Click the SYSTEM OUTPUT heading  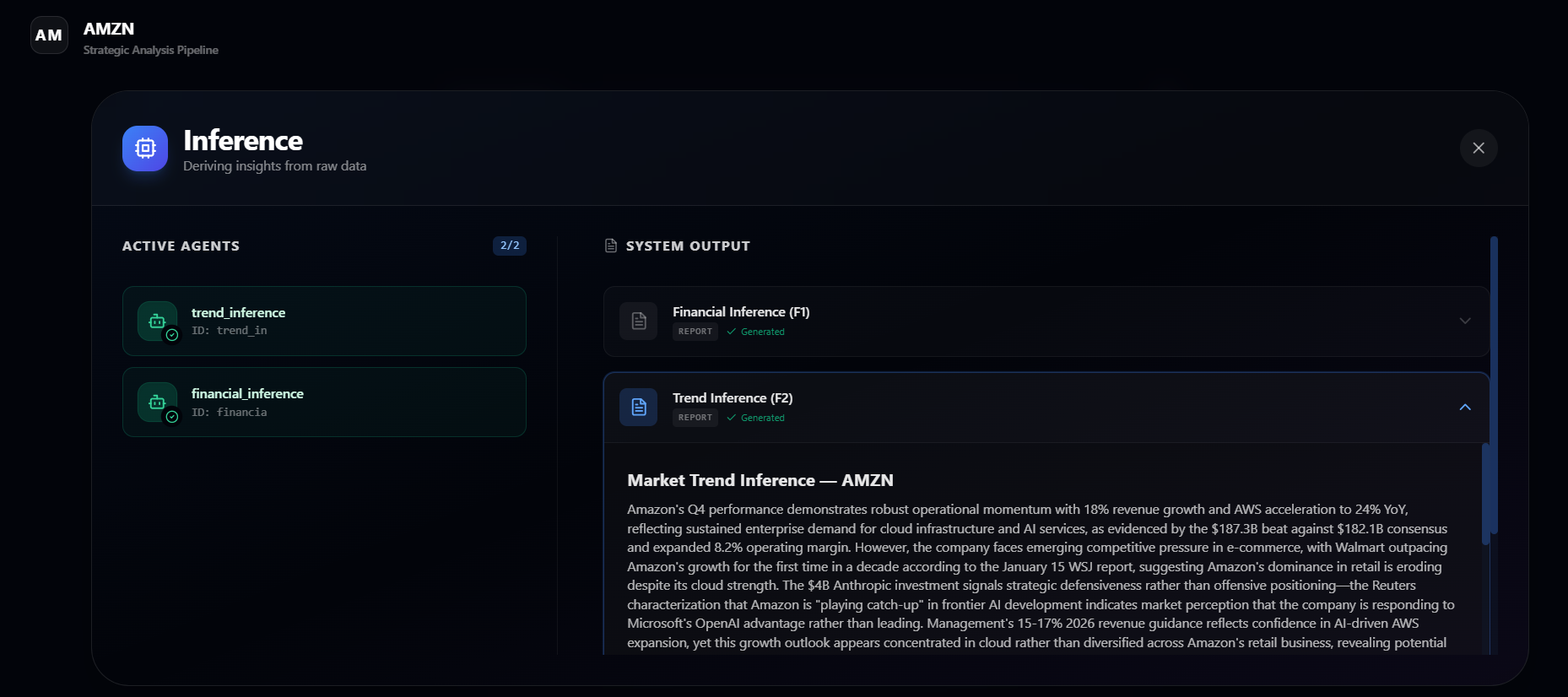click(x=688, y=246)
